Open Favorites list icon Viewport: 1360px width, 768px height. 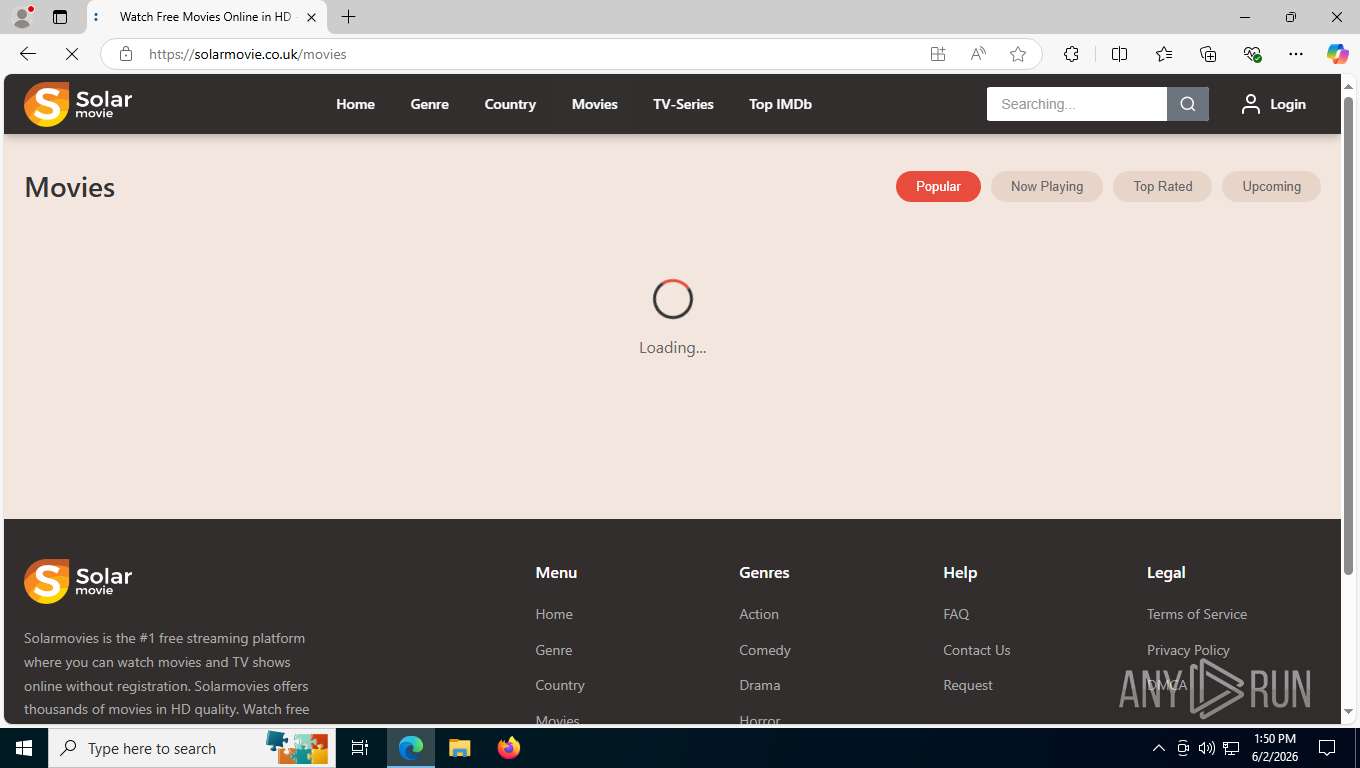[x=1164, y=54]
